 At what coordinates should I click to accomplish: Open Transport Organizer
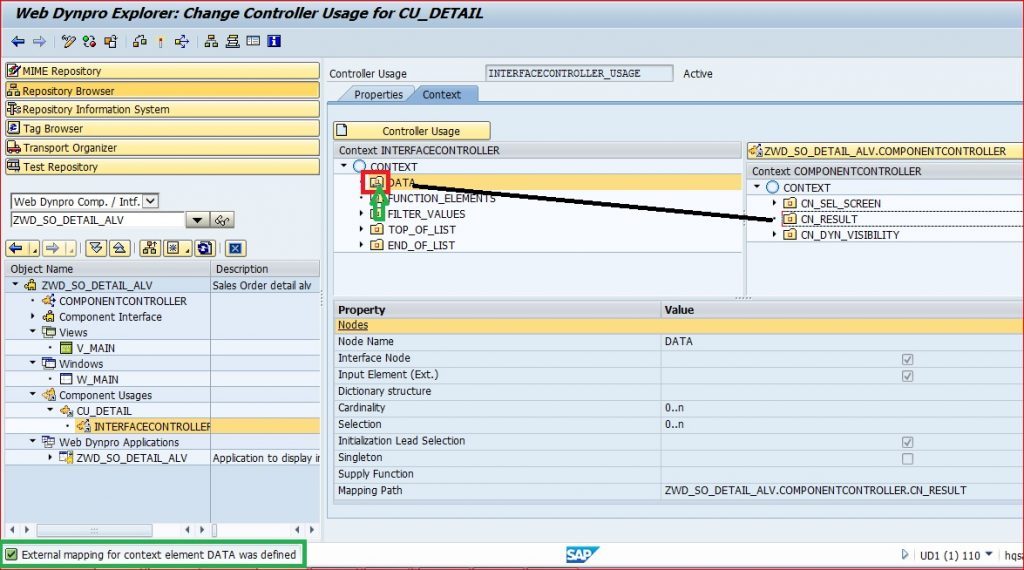(162, 148)
